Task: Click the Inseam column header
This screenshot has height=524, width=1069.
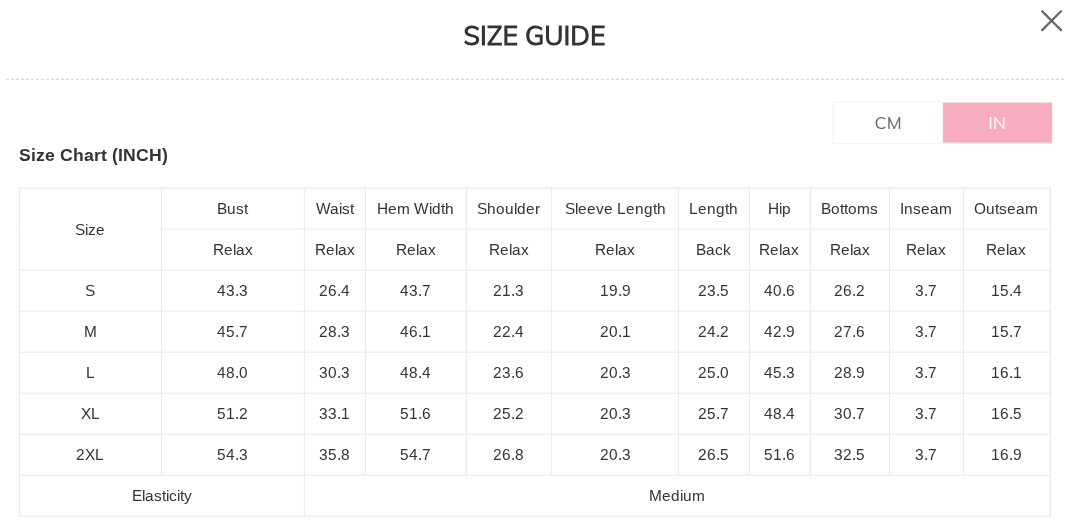Action: coord(925,209)
